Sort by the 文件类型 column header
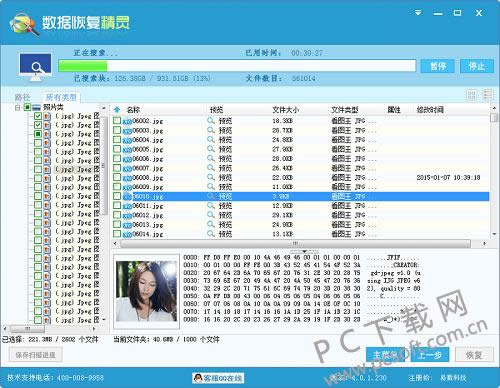This screenshot has height=388, width=500. [x=344, y=110]
